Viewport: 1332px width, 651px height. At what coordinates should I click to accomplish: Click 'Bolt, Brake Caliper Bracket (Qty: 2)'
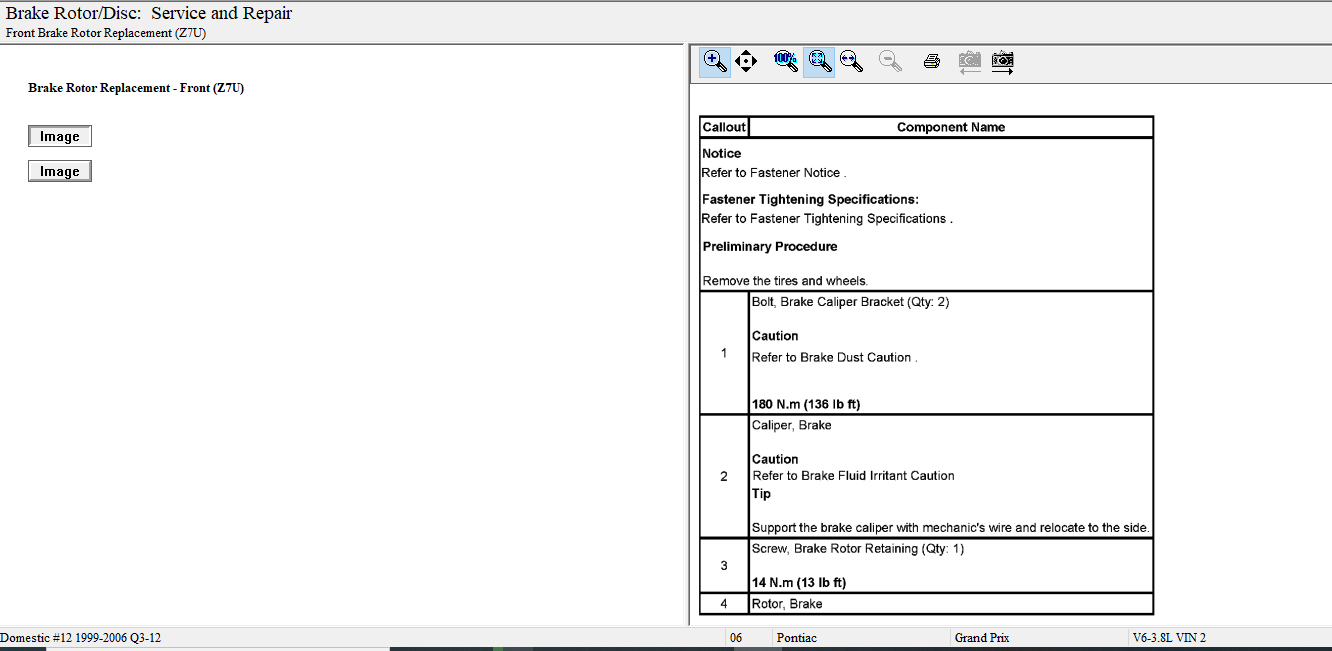(850, 302)
